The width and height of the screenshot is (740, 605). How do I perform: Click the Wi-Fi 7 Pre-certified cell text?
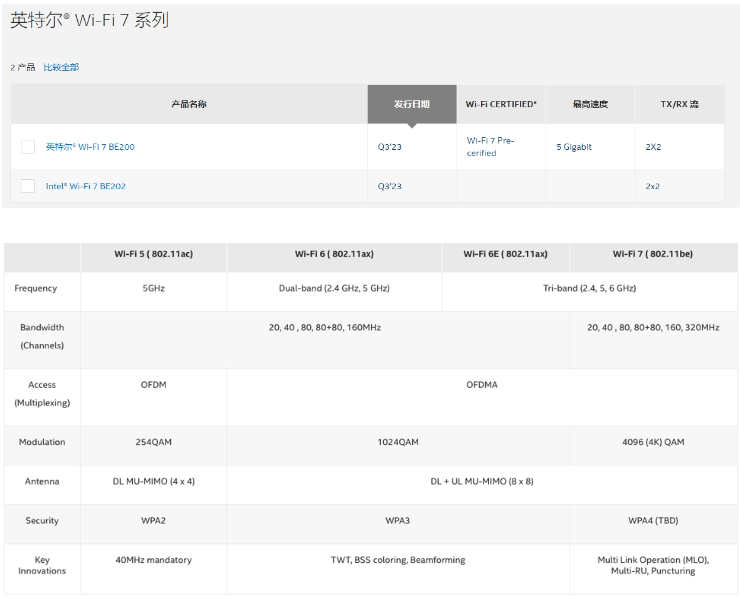490,147
